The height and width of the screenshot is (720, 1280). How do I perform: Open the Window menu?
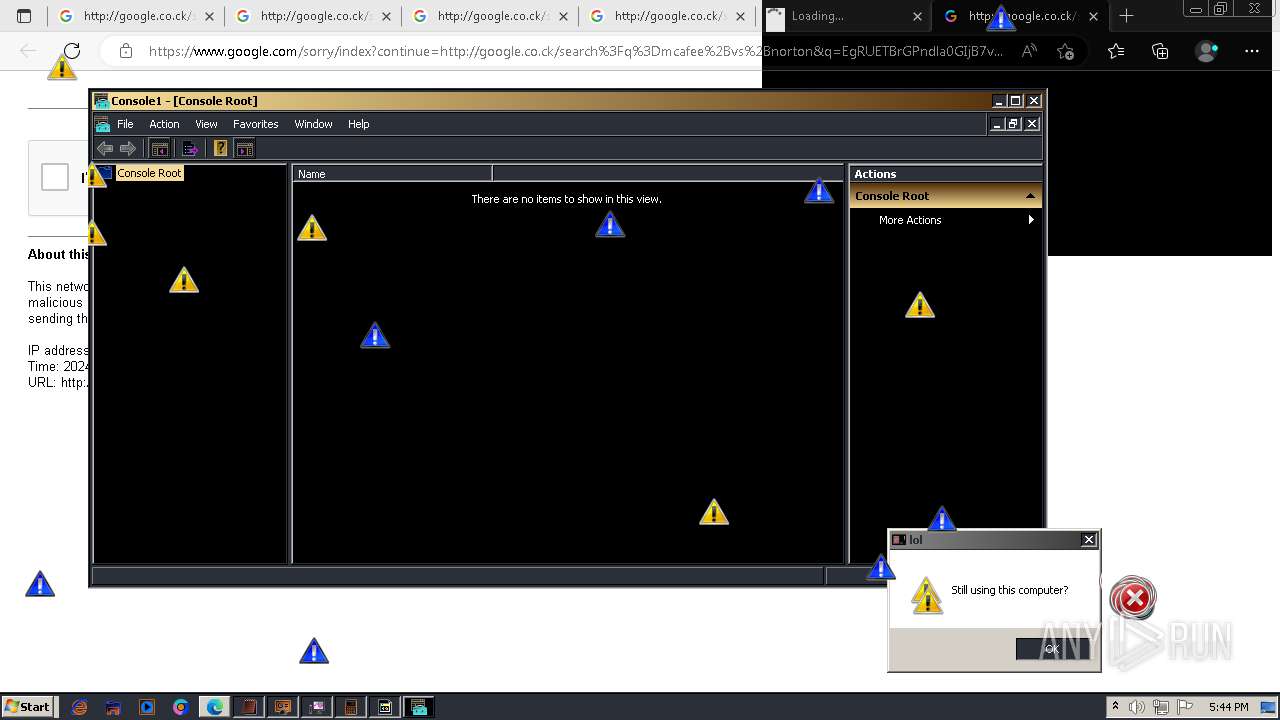(x=313, y=124)
